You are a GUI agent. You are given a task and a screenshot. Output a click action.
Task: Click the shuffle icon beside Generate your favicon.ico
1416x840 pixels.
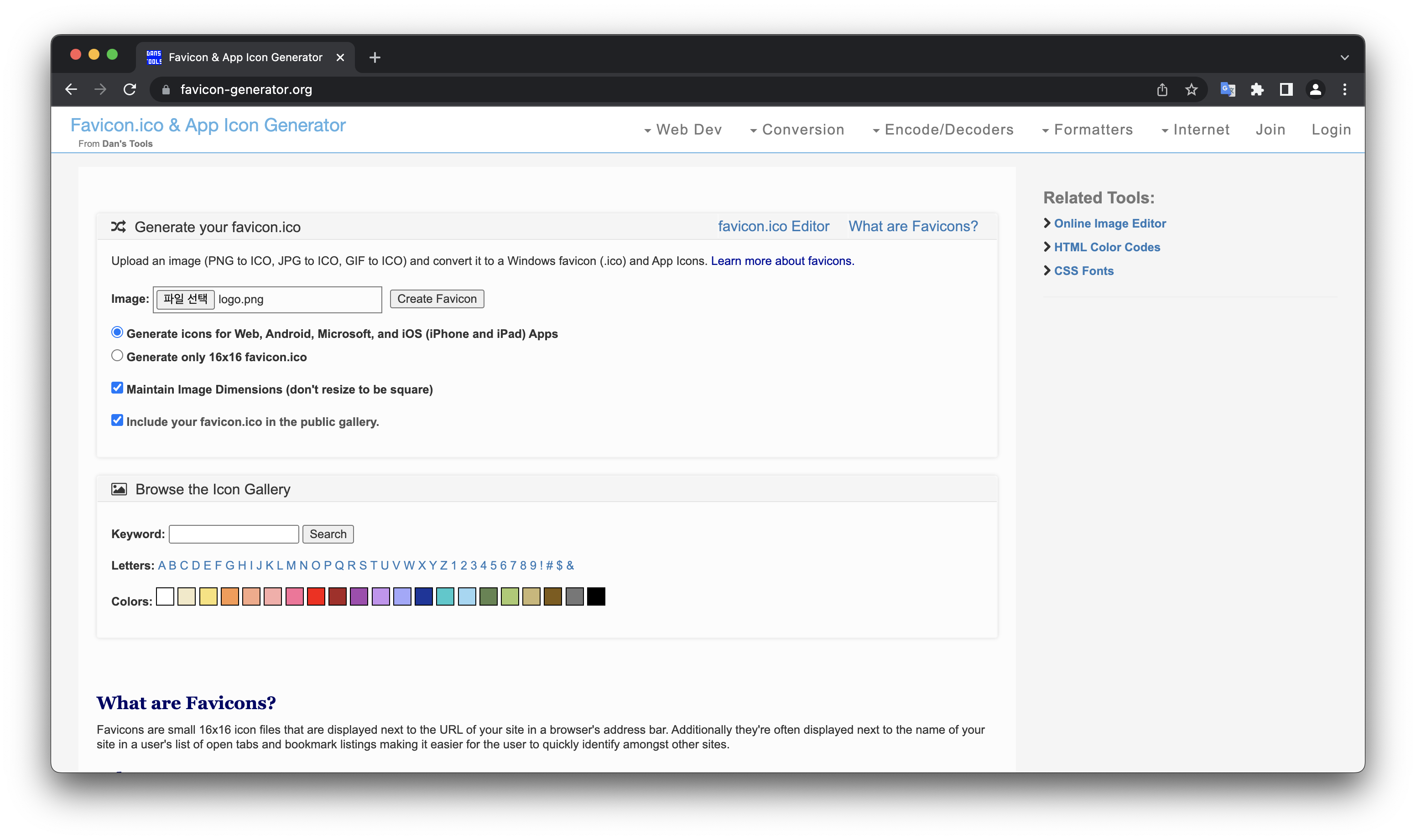point(118,226)
